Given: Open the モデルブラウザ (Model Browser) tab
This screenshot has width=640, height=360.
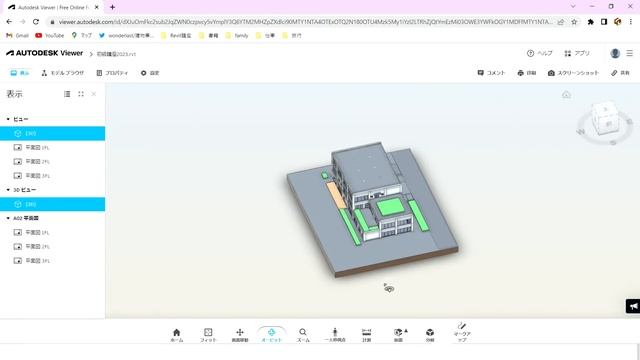Looking at the screenshot, I should click(x=62, y=73).
